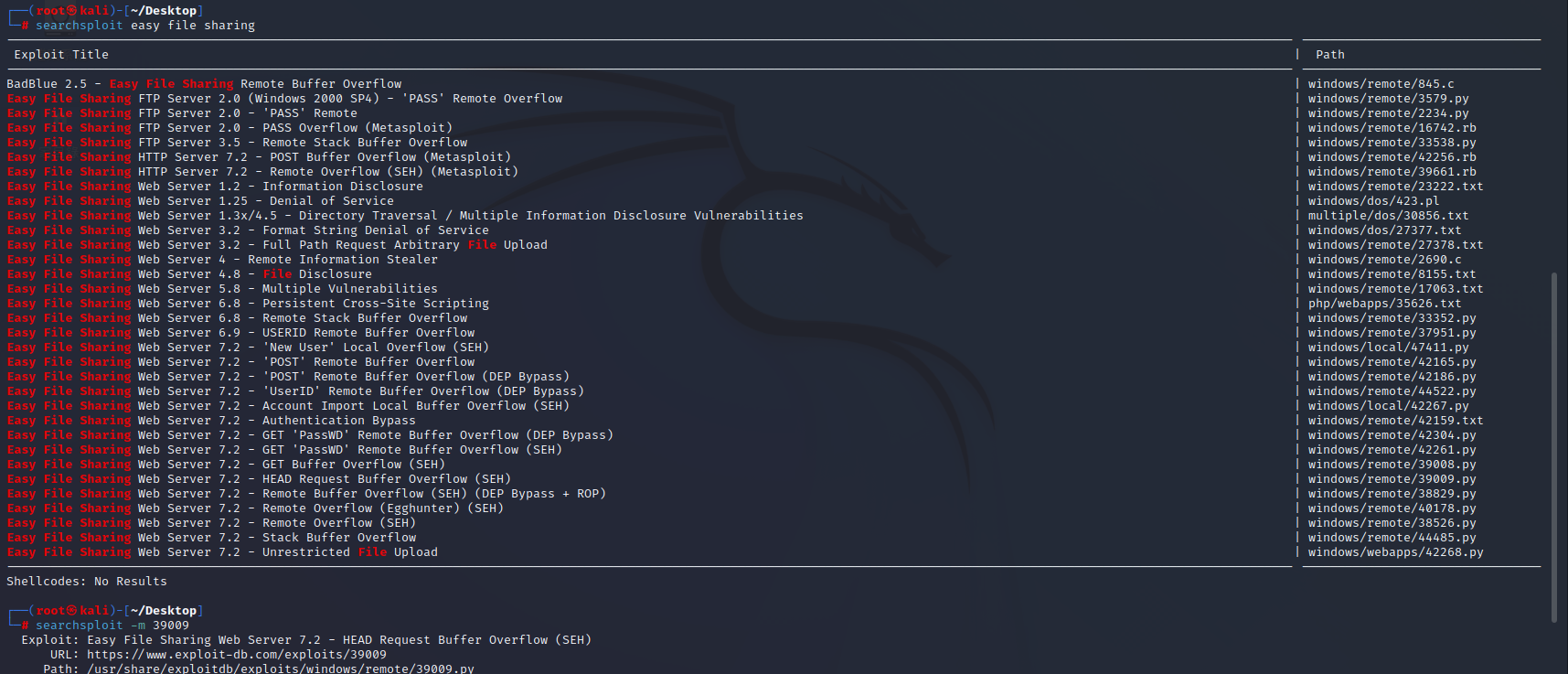Click the 'searchsploit easy file sharing' command
Image resolution: width=1568 pixels, height=674 pixels.
tap(145, 26)
